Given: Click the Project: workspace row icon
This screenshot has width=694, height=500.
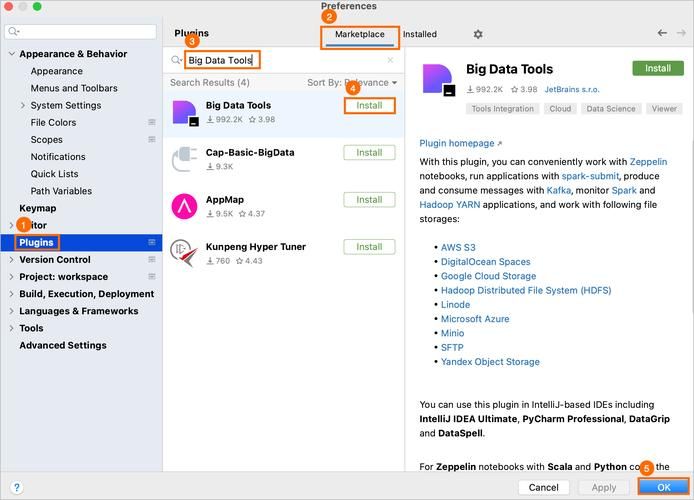Looking at the screenshot, I should (152, 277).
